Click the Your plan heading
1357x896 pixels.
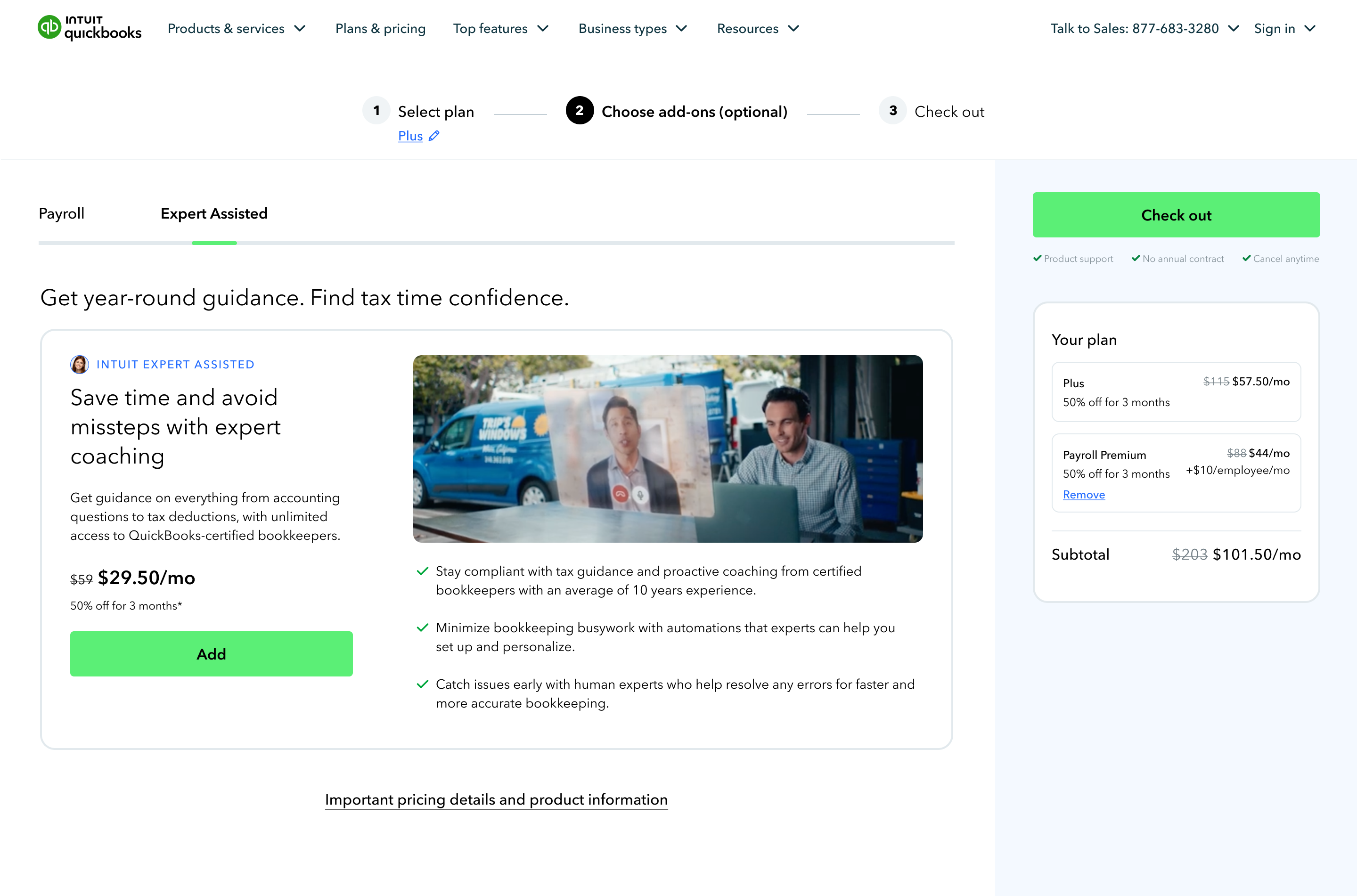pyautogui.click(x=1084, y=340)
